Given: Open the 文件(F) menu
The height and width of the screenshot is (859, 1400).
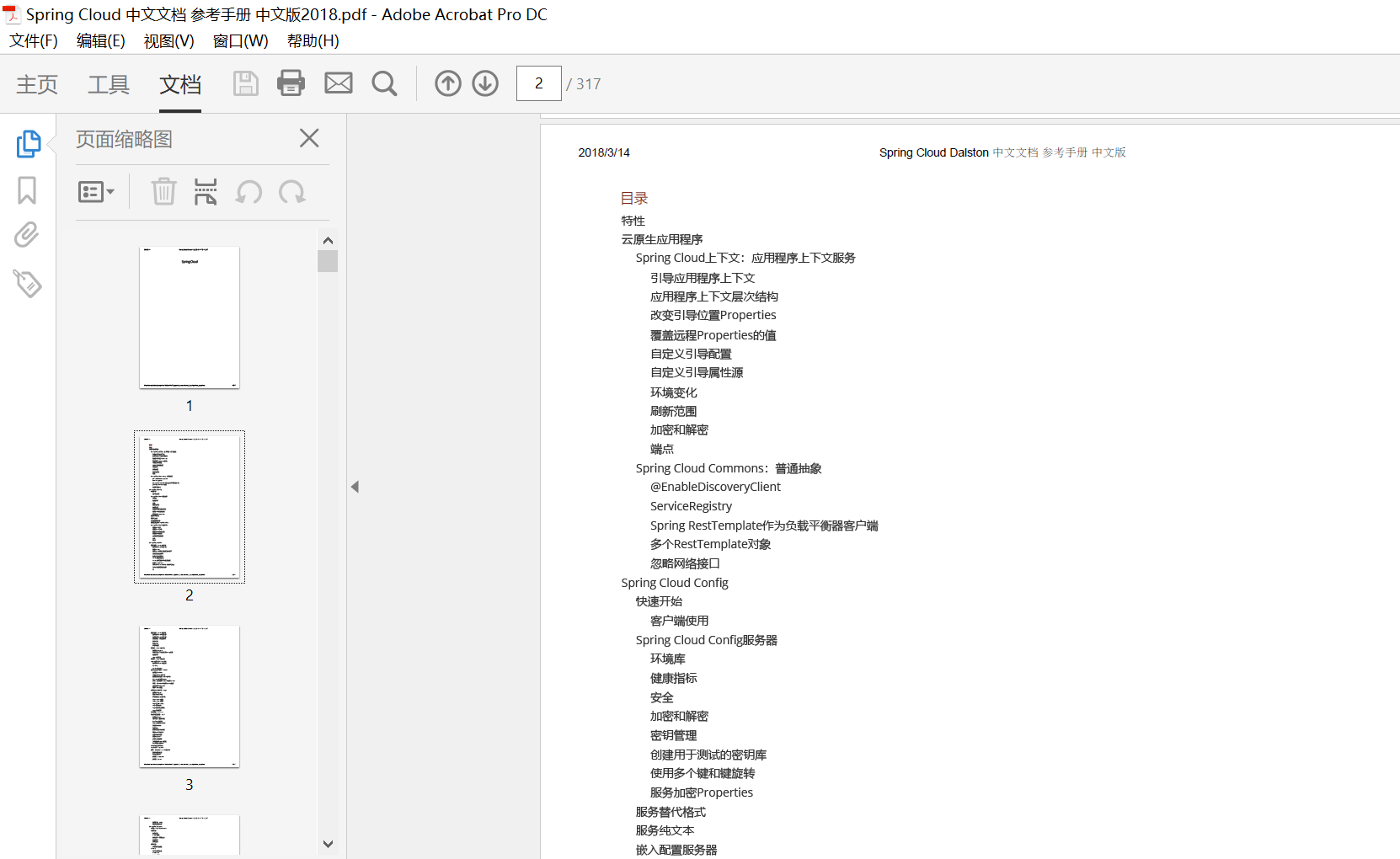Looking at the screenshot, I should tap(34, 40).
